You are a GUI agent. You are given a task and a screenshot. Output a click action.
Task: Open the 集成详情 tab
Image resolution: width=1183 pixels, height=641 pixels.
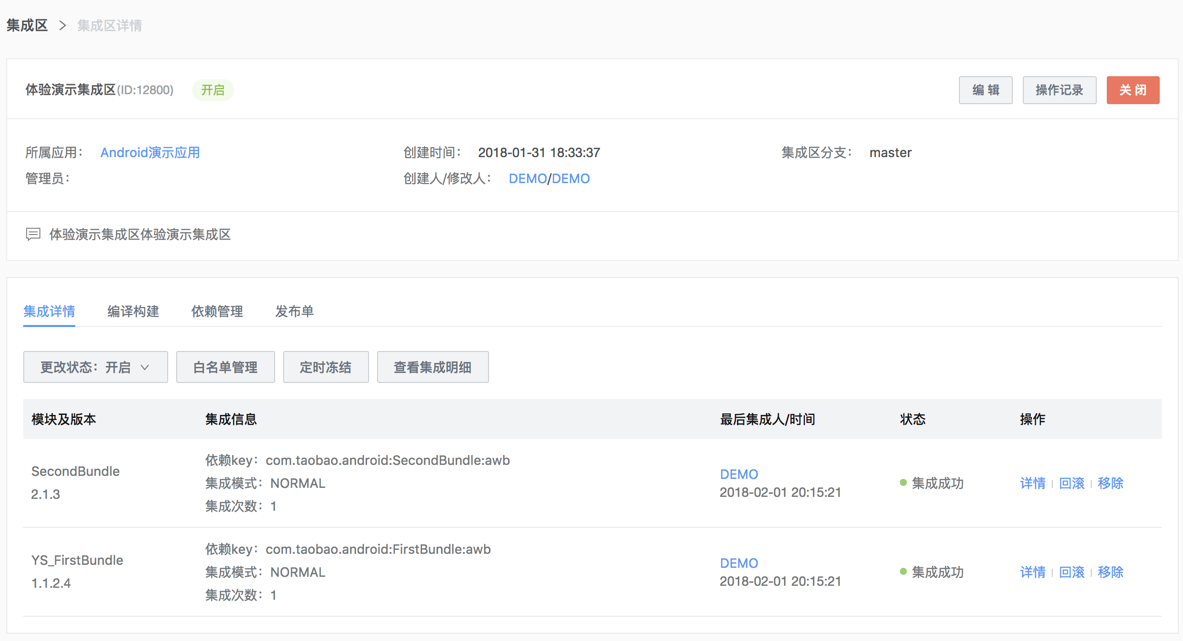tap(49, 311)
